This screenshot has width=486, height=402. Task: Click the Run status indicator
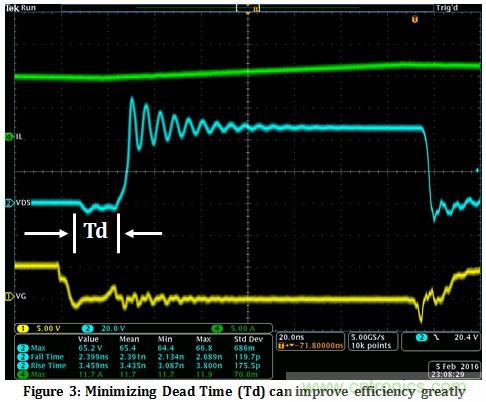click(28, 8)
